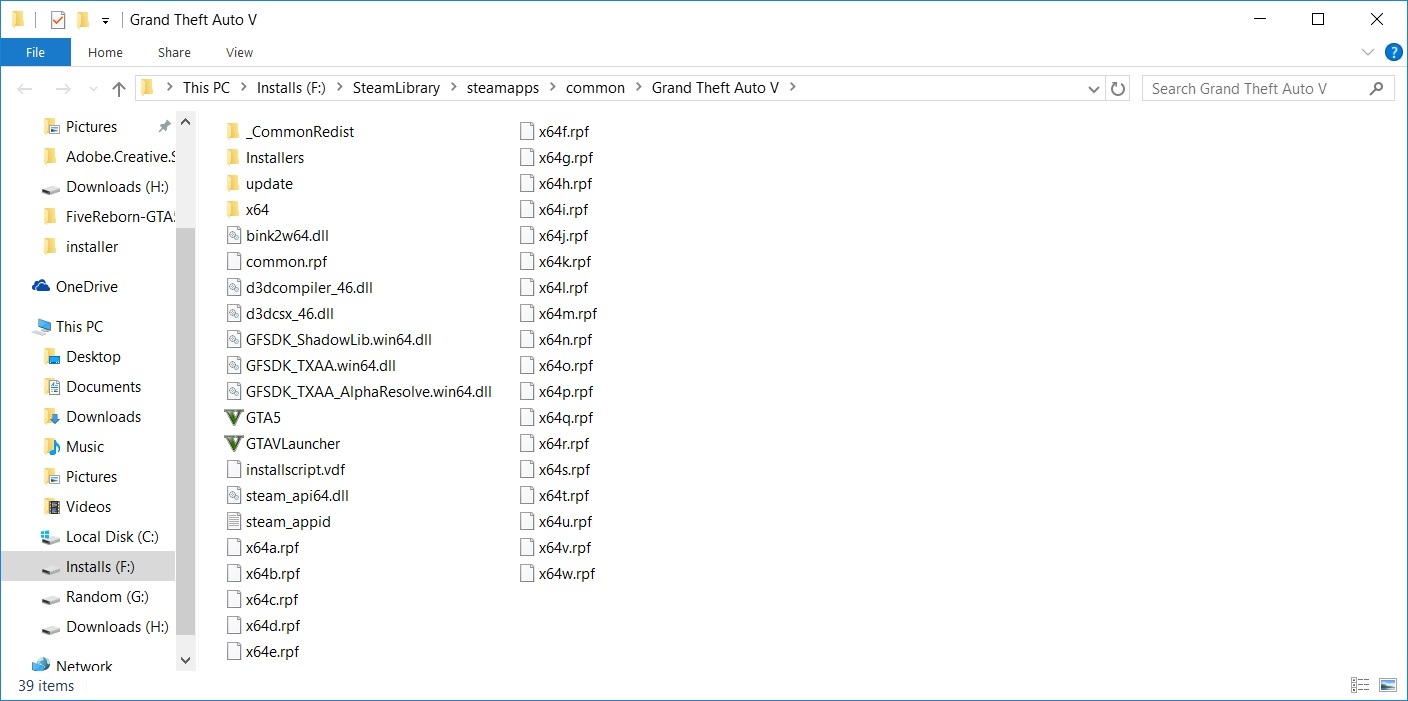1408x701 pixels.
Task: Open Adobe.Creative folder in quick access
Action: click(108, 157)
